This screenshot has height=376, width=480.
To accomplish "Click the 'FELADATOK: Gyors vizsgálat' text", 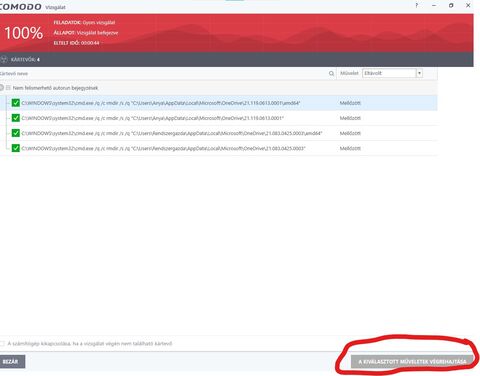I will (x=84, y=22).
